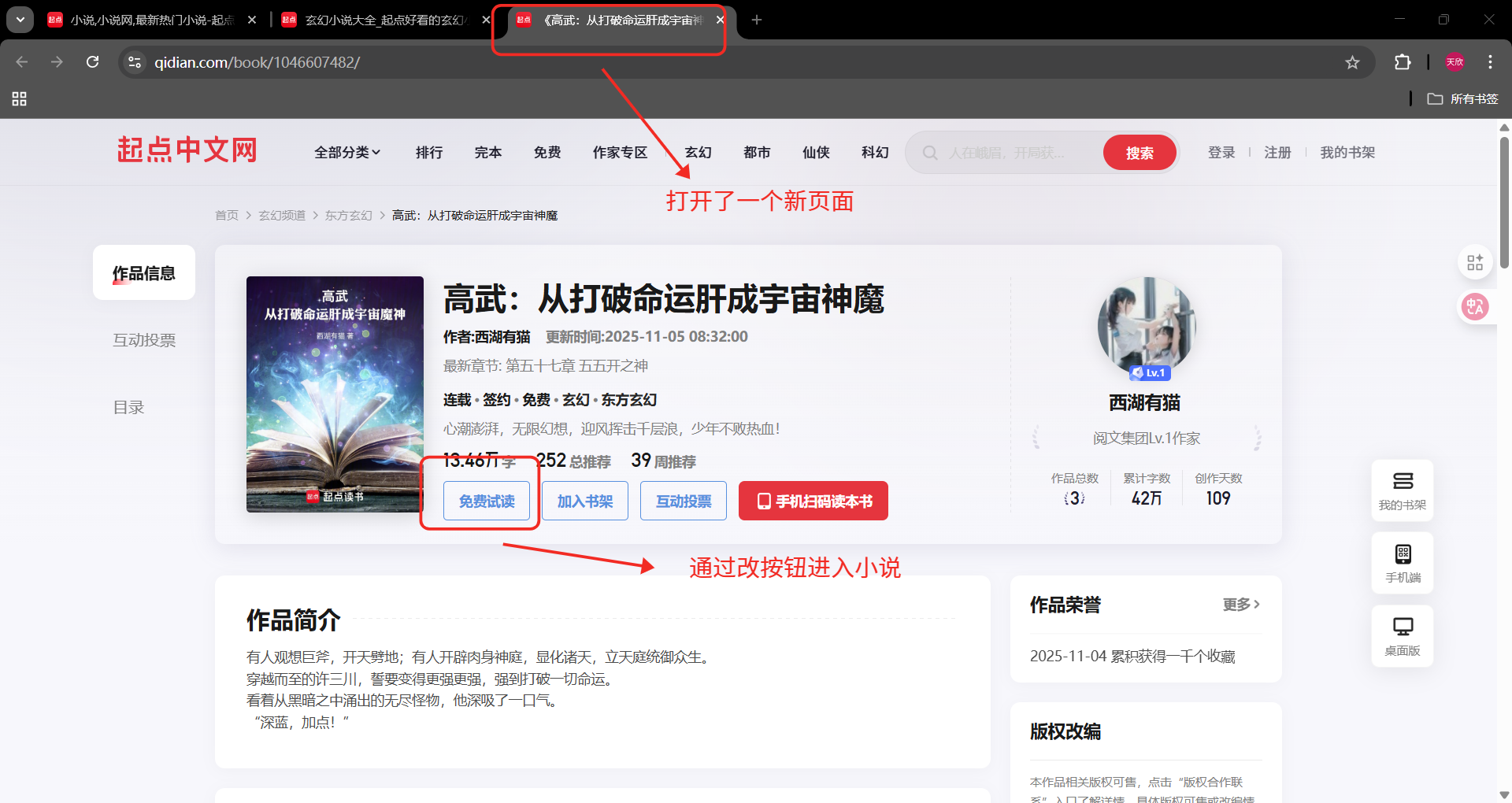The height and width of the screenshot is (803, 1512).
Task: Open the Chrome three-dot menu
Action: (x=1490, y=62)
